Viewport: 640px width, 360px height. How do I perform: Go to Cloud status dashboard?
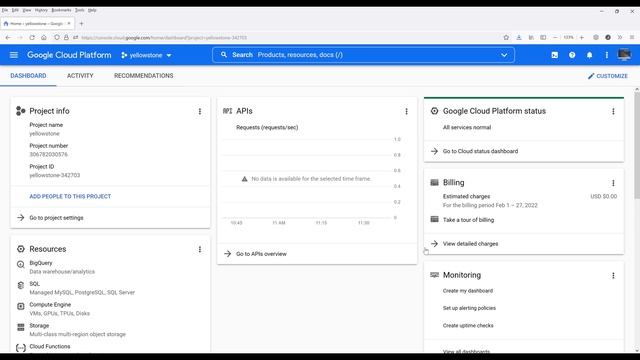pos(480,151)
